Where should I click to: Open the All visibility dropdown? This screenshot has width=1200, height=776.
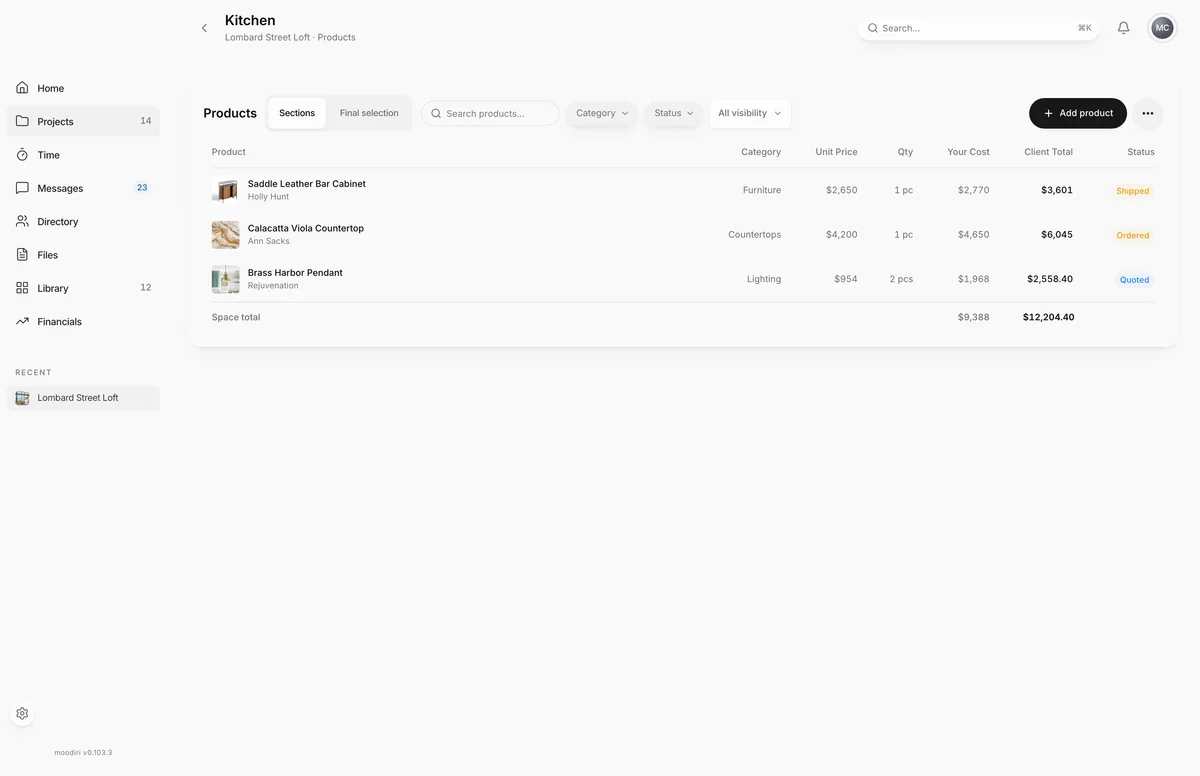click(x=750, y=113)
